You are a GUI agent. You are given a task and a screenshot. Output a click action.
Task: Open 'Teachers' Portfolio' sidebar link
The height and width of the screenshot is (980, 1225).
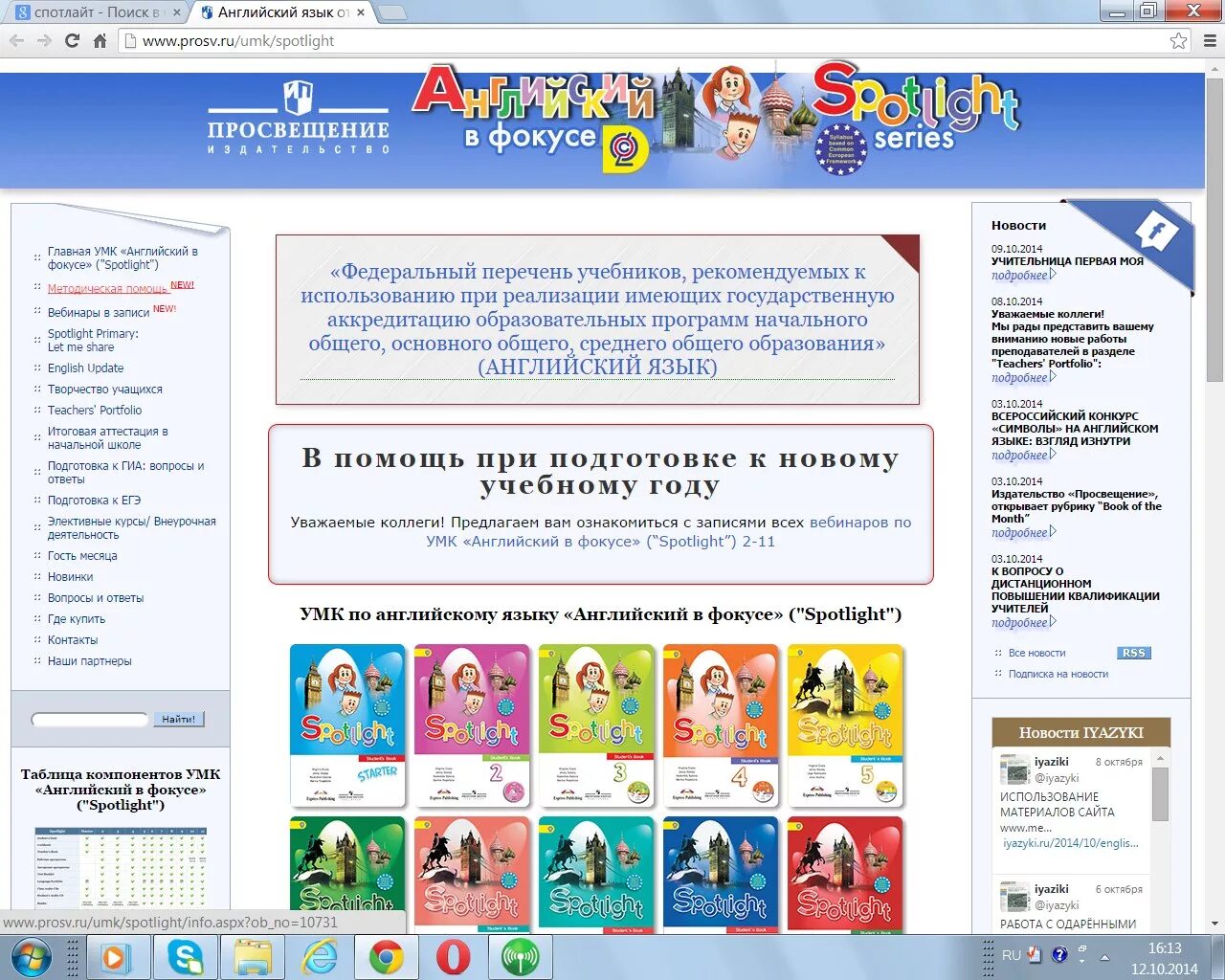pyautogui.click(x=95, y=411)
